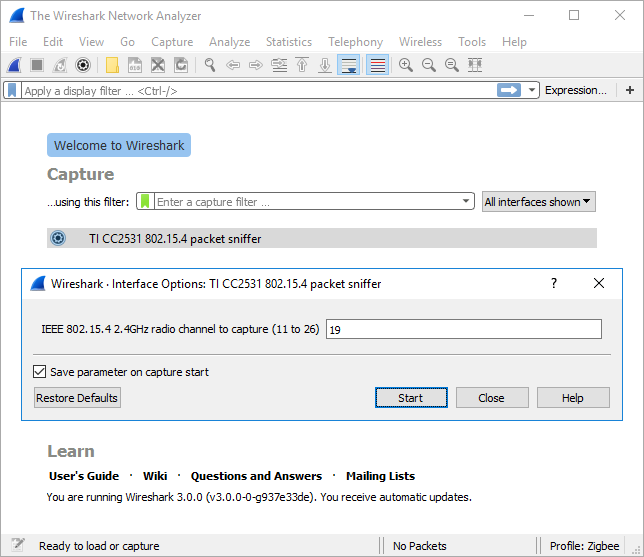Image resolution: width=644 pixels, height=557 pixels.
Task: Apply display filter with blue arrow button
Action: 509,90
